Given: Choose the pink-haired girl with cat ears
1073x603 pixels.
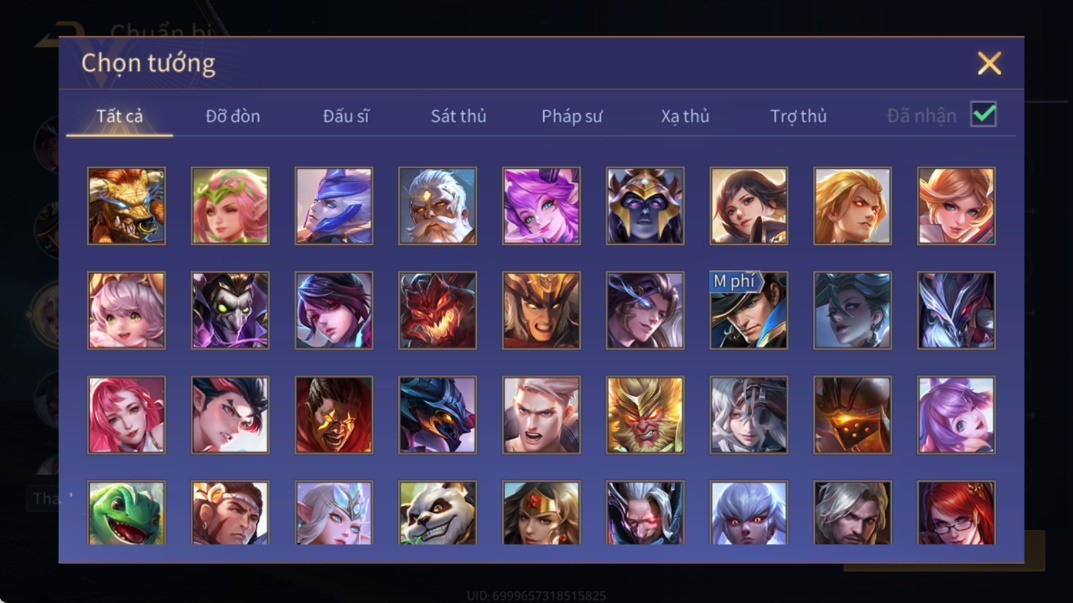Looking at the screenshot, I should tap(127, 310).
